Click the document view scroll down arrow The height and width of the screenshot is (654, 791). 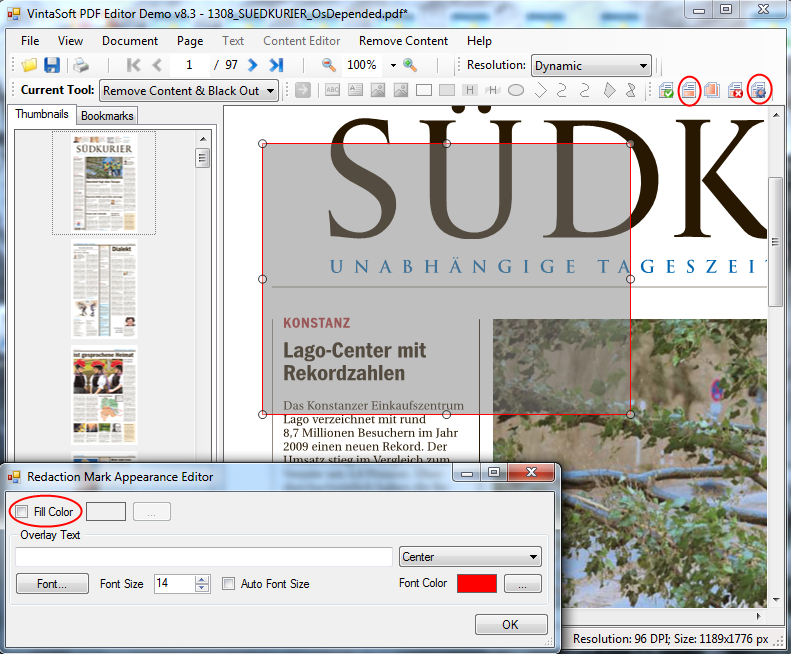776,600
